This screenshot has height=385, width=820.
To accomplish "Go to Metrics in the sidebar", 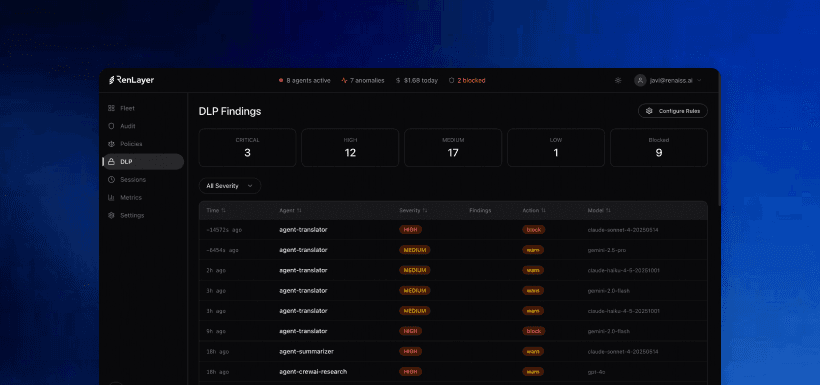I will point(131,198).
